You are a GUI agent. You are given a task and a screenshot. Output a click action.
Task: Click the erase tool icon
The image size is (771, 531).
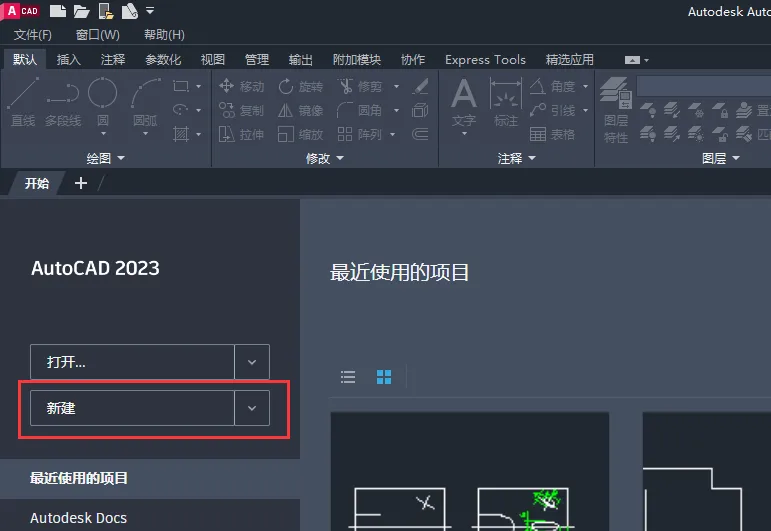[x=420, y=86]
